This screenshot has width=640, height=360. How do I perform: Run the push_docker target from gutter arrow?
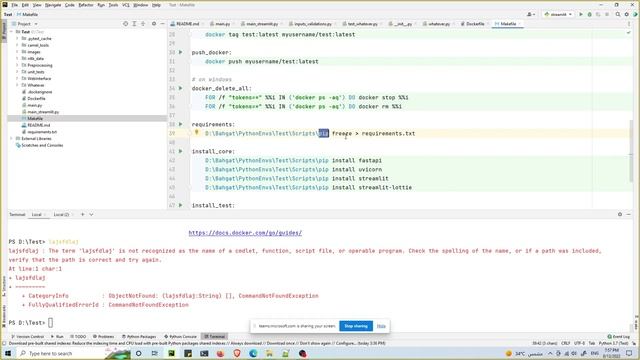coord(181,52)
